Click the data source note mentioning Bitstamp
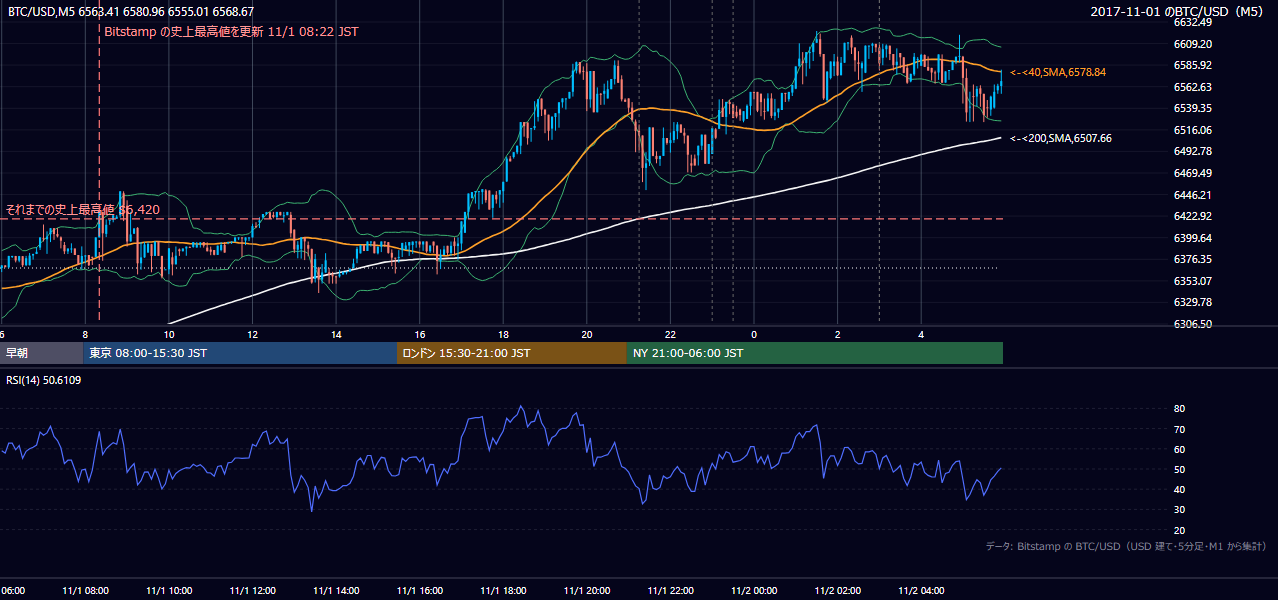1278x600 pixels. click(x=1126, y=547)
